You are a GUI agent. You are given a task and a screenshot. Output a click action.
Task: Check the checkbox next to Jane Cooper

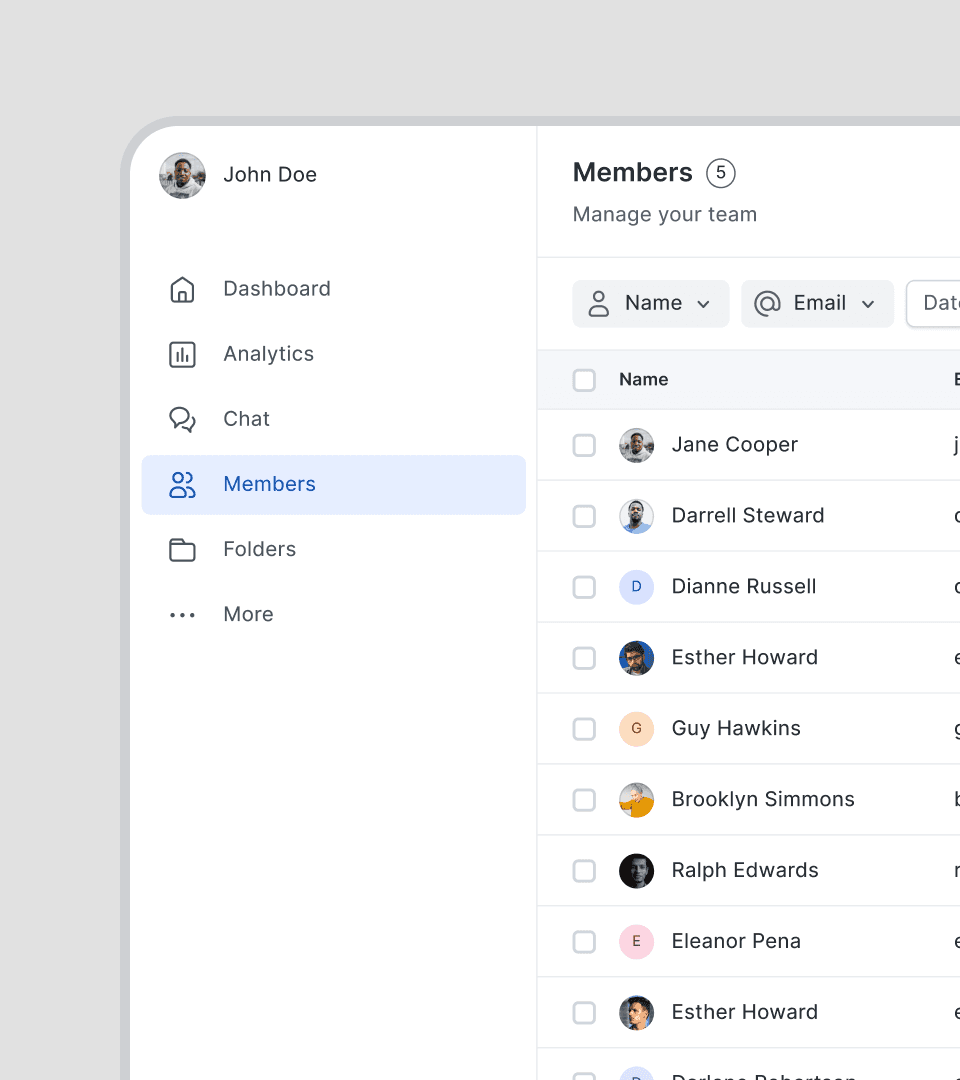584,445
